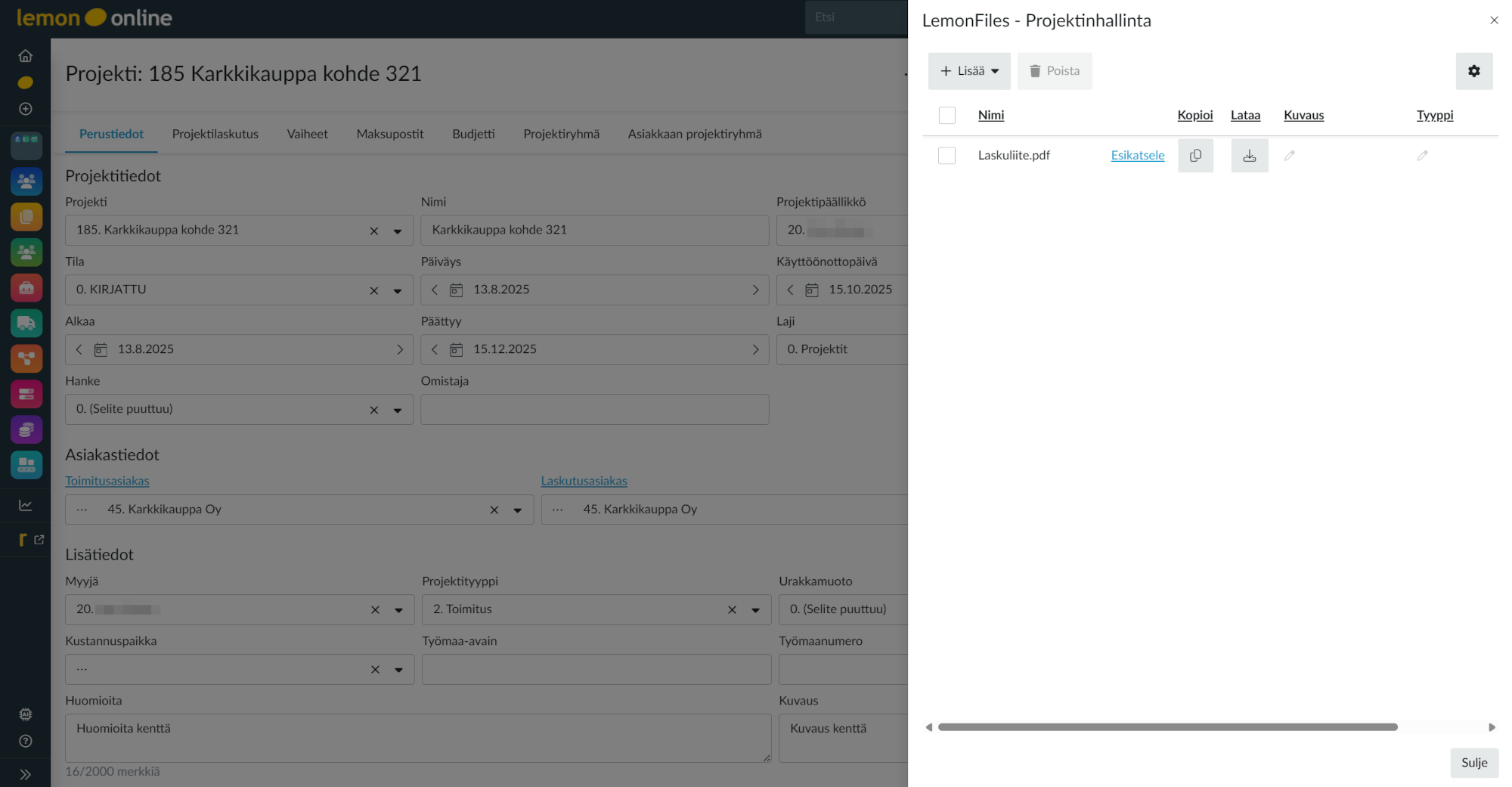Switch to the Budjetti tab
This screenshot has height=787, width=1512.
click(473, 134)
